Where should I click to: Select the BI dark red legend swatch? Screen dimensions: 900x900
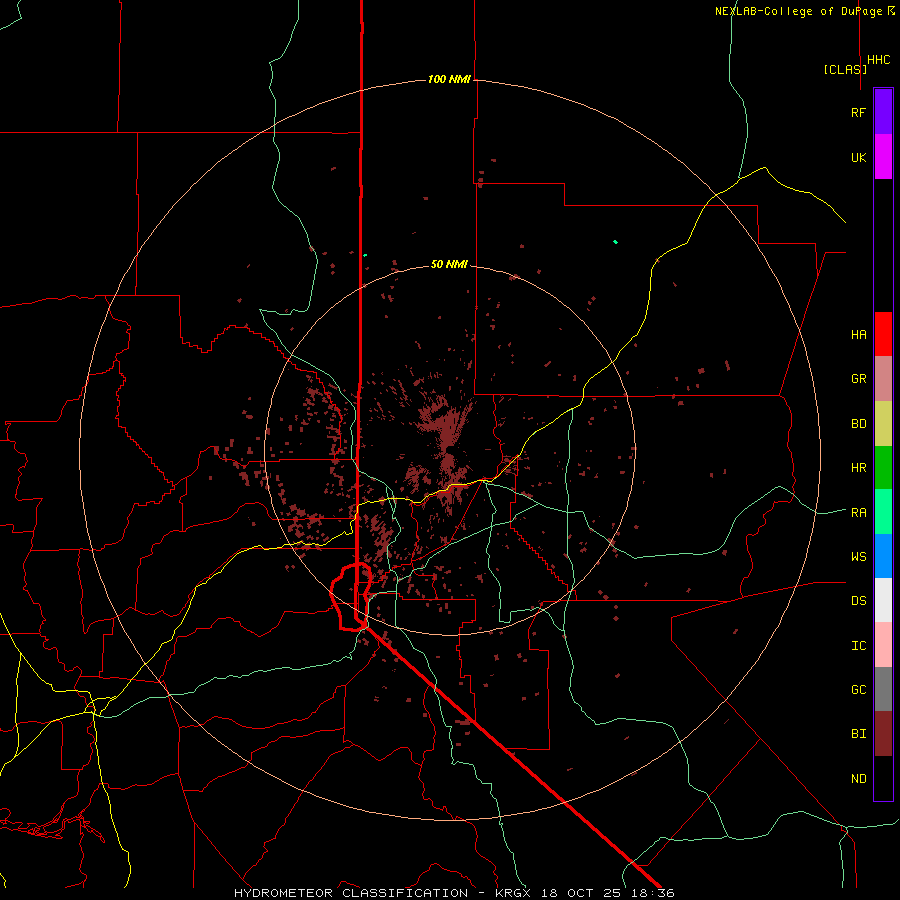(x=883, y=734)
